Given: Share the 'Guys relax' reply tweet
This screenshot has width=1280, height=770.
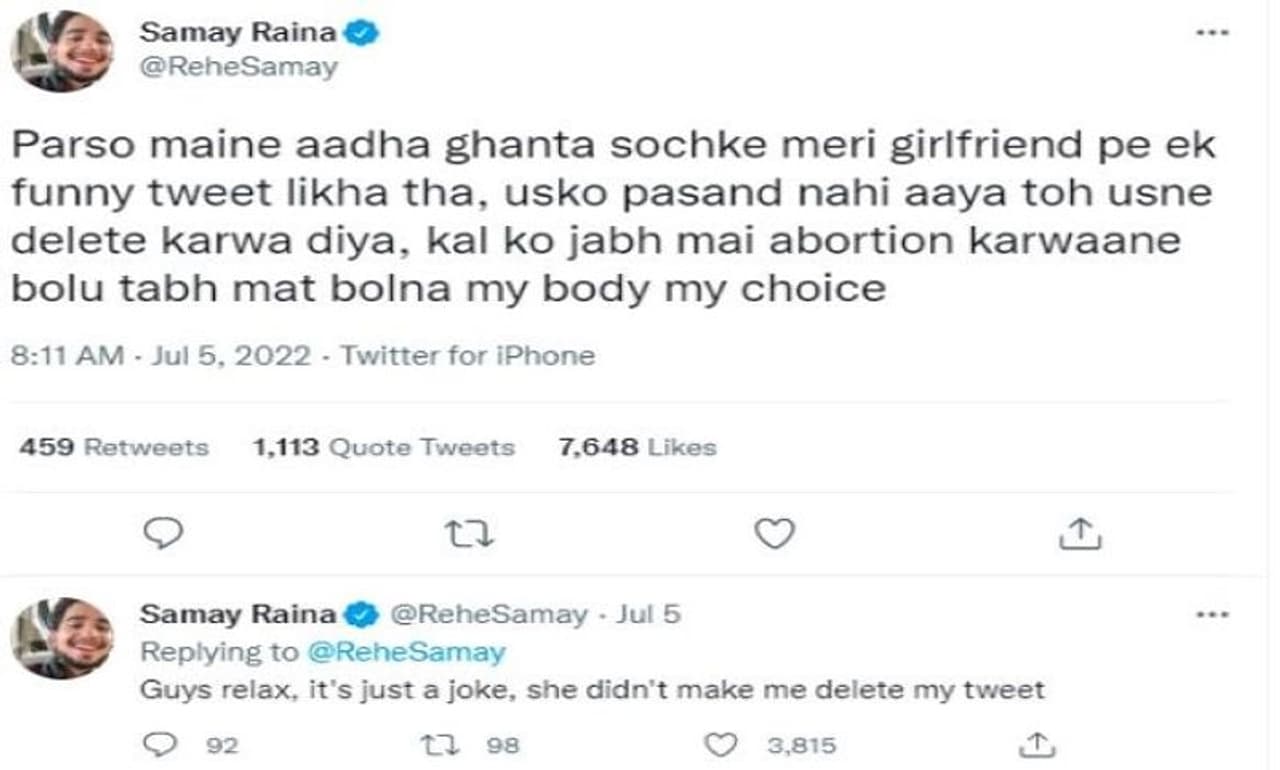Looking at the screenshot, I should point(1037,744).
